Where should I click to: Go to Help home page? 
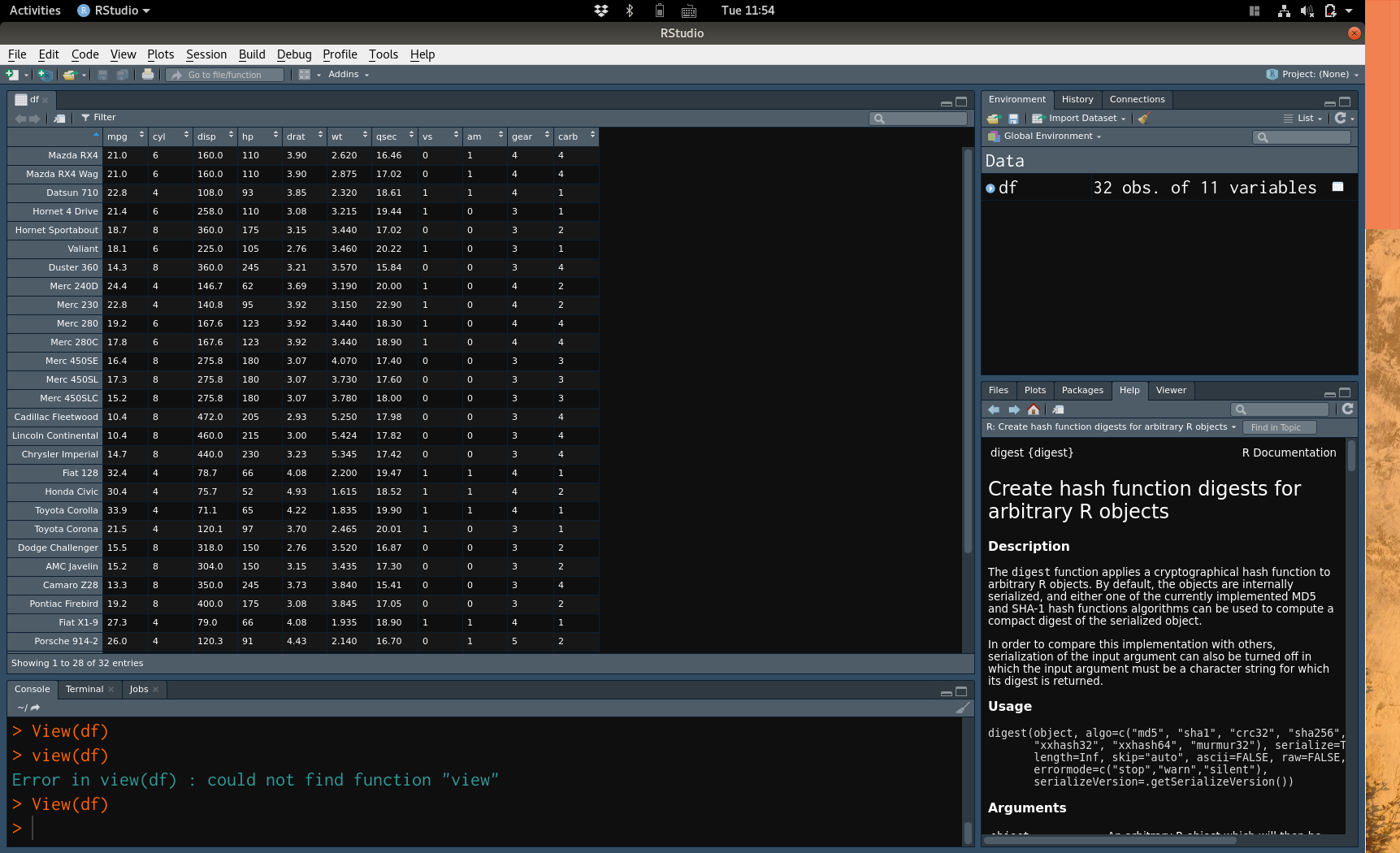click(1034, 409)
